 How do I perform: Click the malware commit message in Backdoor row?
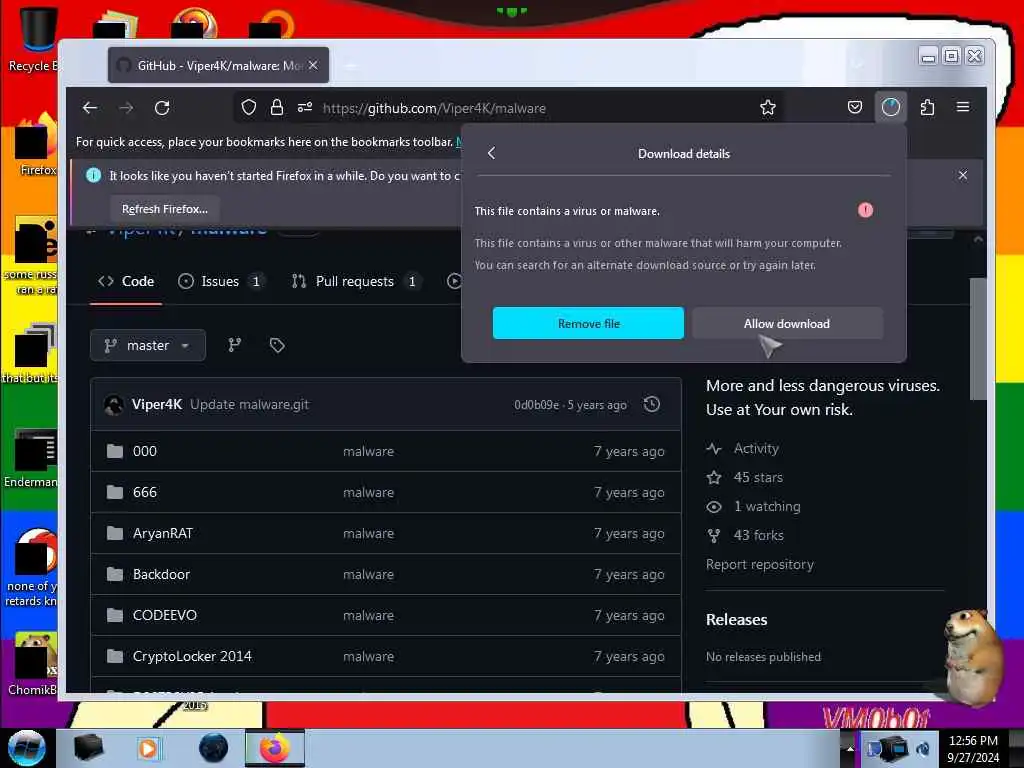[x=368, y=575]
